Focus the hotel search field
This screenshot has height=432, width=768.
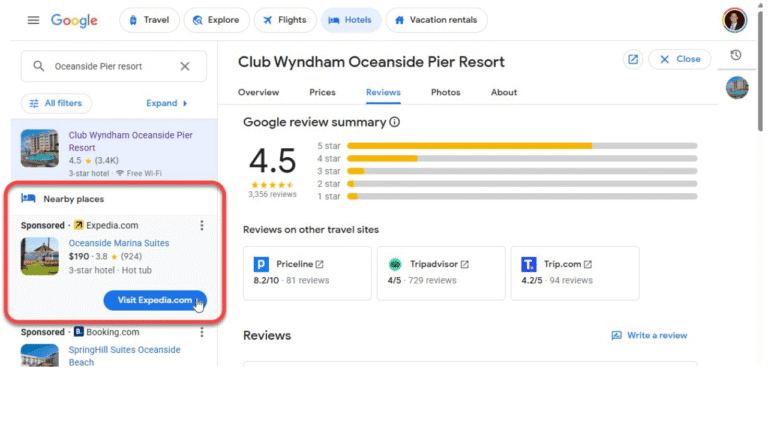click(x=114, y=66)
